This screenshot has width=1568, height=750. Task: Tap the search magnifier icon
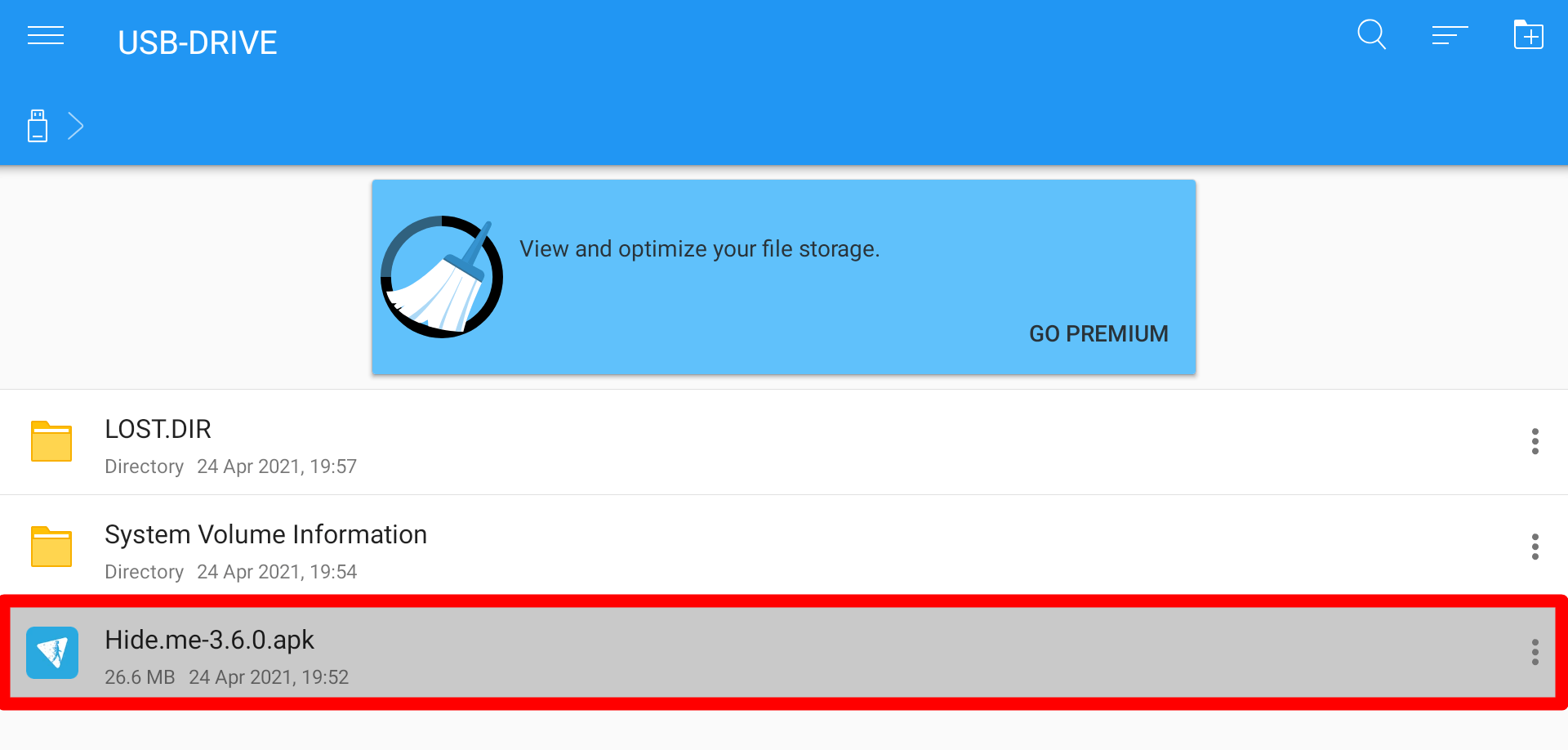[1372, 35]
